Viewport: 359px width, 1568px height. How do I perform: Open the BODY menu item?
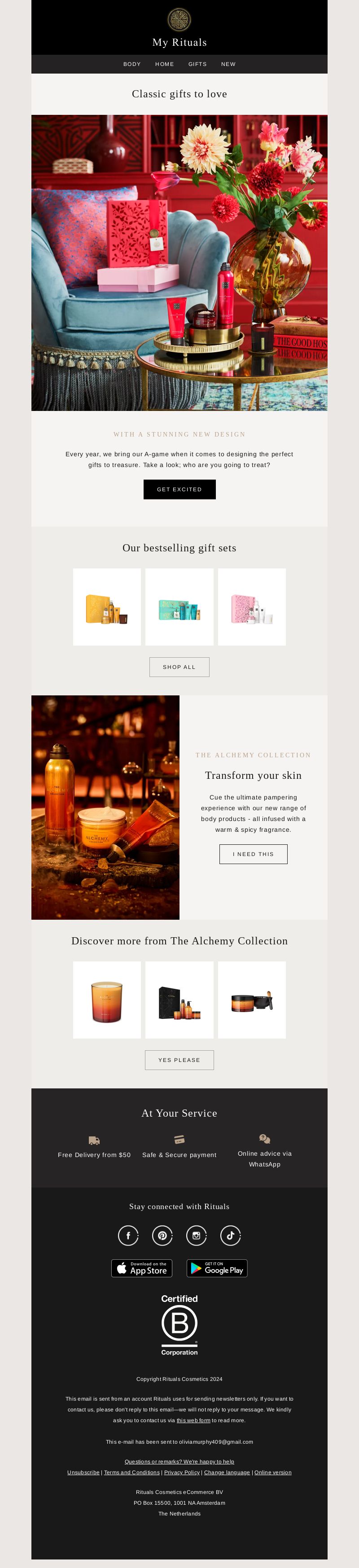(x=132, y=64)
